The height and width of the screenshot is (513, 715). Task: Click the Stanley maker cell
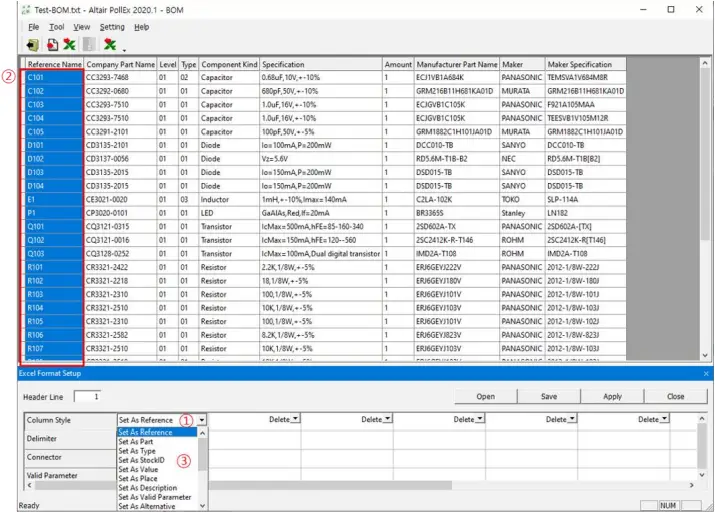pyautogui.click(x=522, y=213)
